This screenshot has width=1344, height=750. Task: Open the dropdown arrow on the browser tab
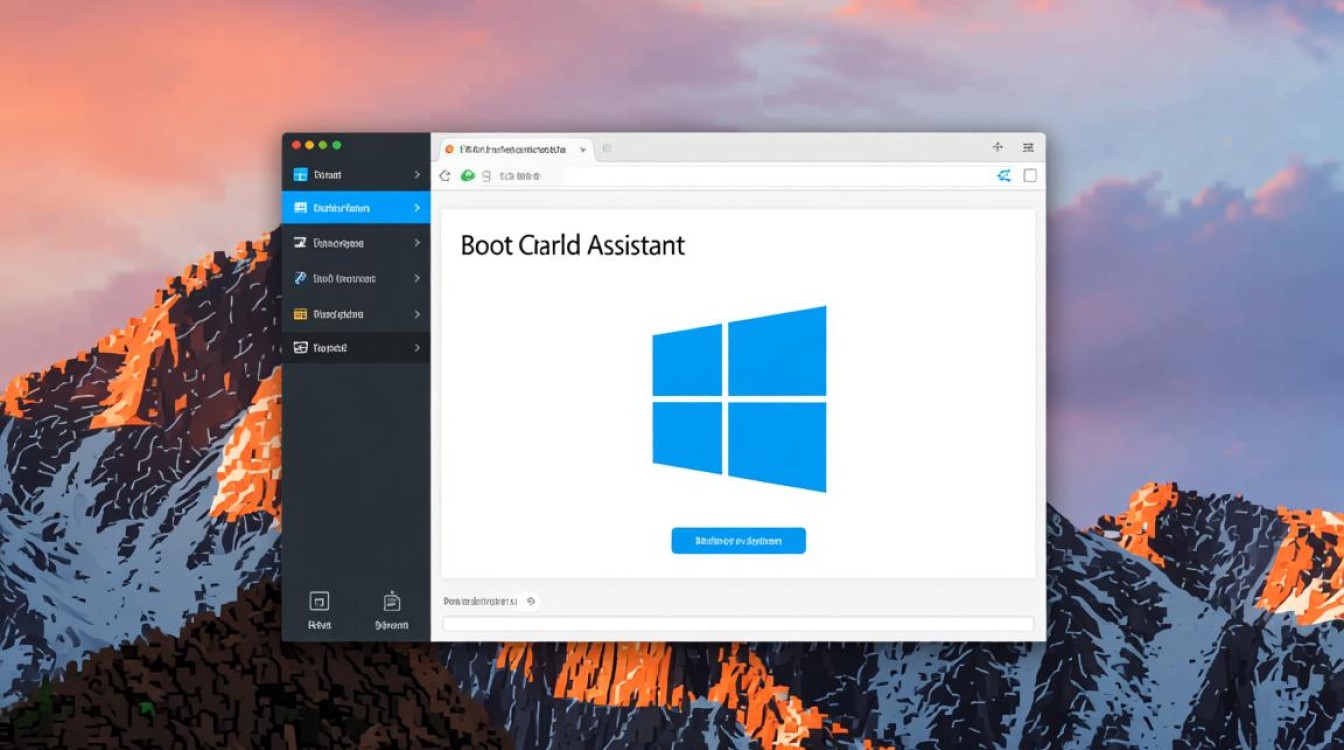(x=582, y=149)
